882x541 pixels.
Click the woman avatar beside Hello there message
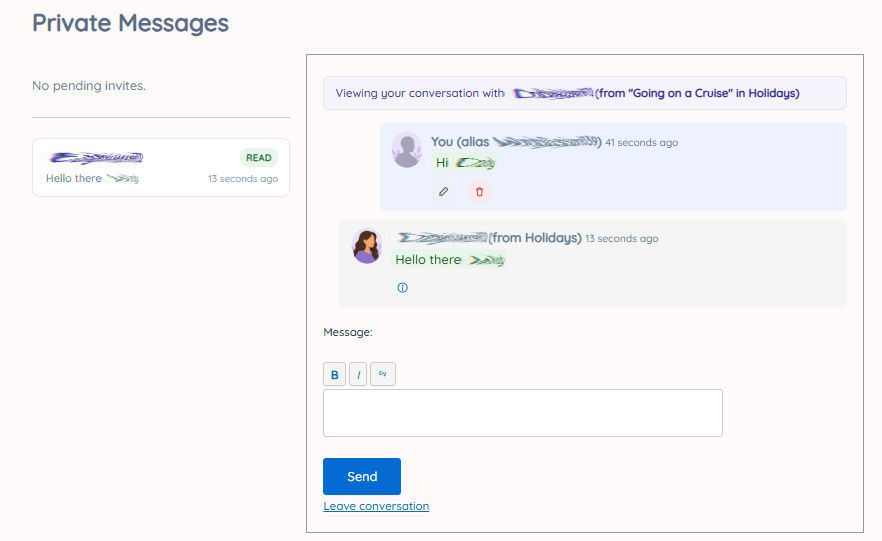coord(367,246)
